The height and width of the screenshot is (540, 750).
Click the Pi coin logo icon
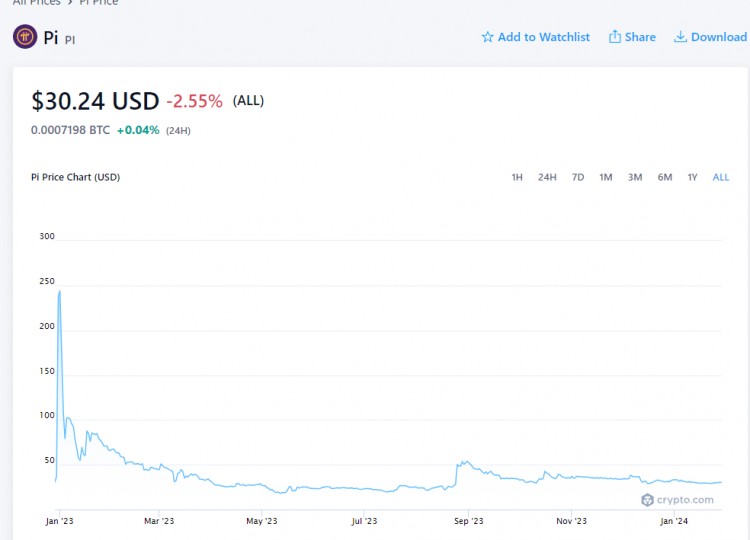point(25,37)
